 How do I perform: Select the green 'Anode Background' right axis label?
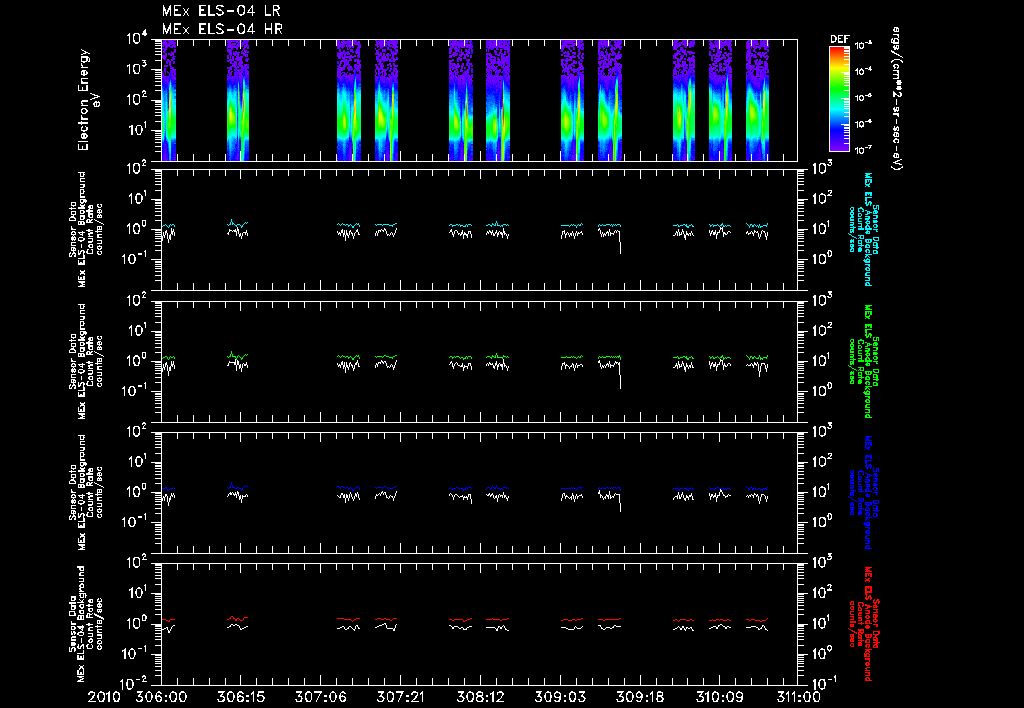pos(864,361)
